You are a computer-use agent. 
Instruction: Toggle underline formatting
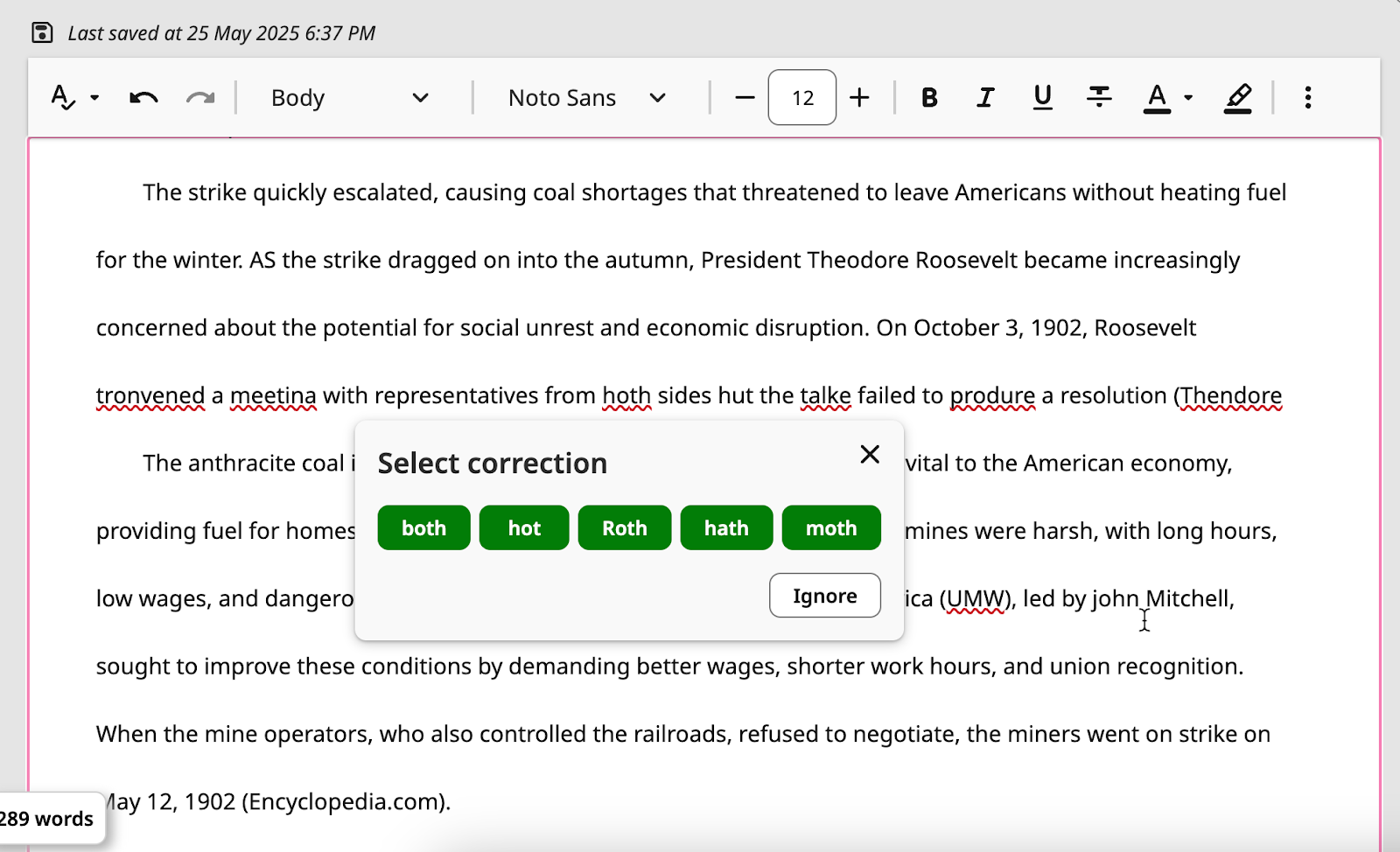(1042, 97)
